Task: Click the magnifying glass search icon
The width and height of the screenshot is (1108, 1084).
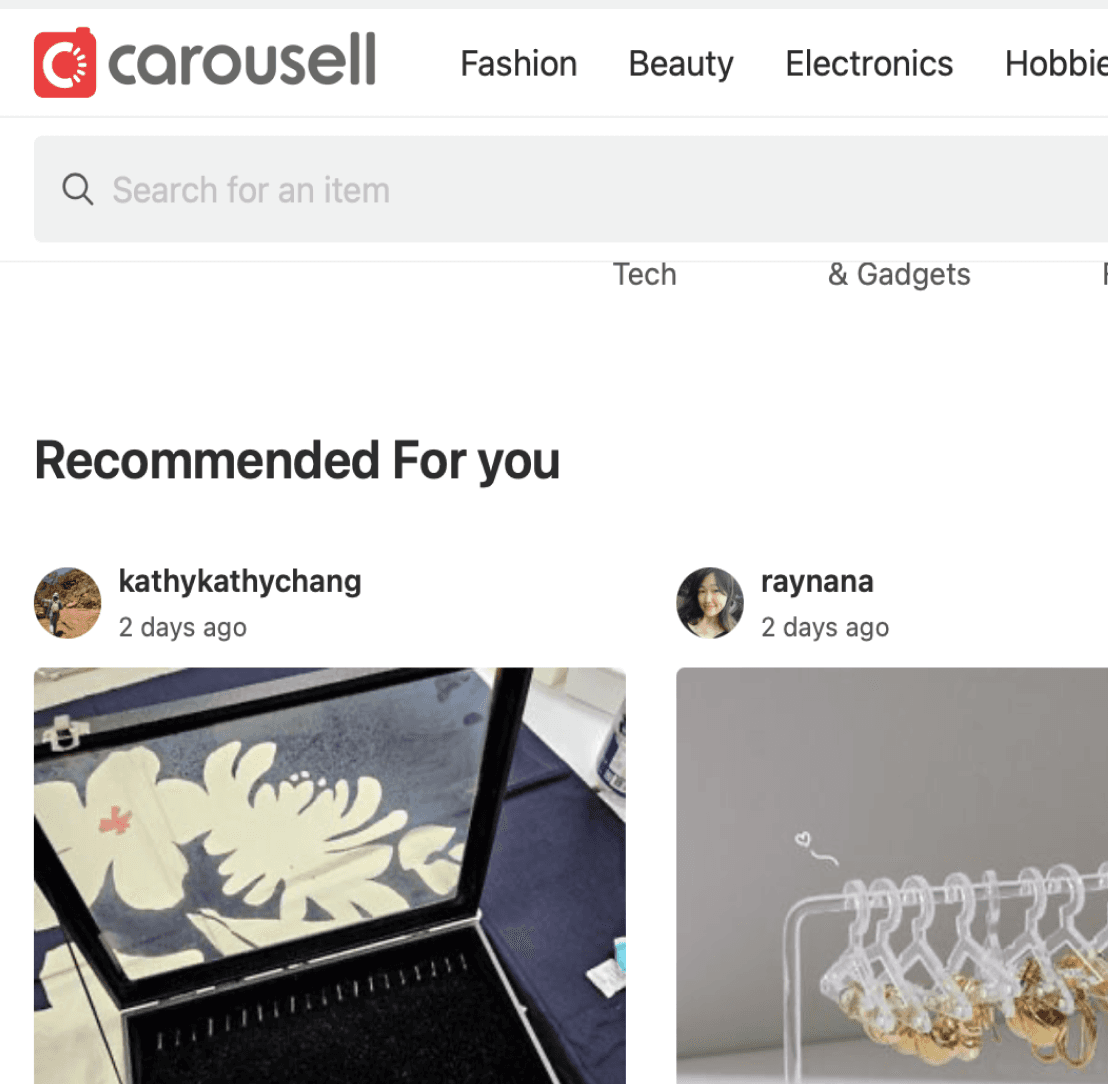Action: point(78,189)
